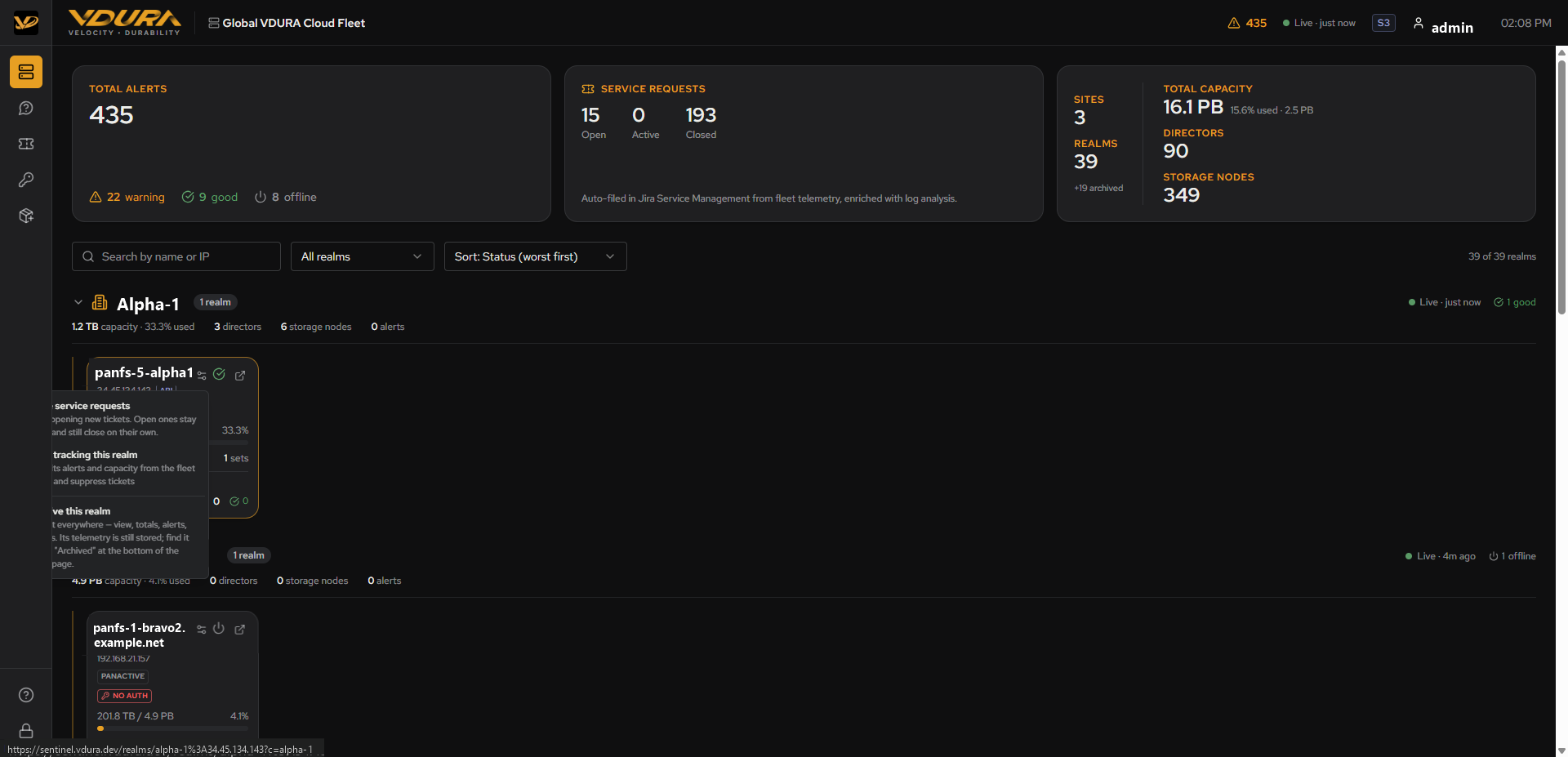Open the panfs-5-alpha1 realm name
The image size is (1568, 757).
pyautogui.click(x=144, y=372)
